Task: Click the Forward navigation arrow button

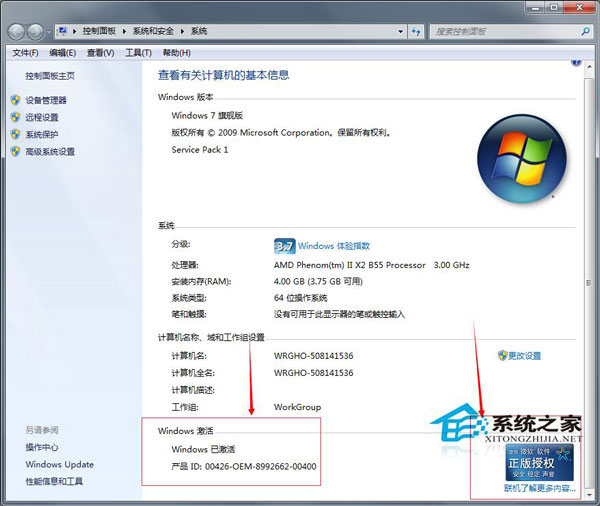Action: click(x=36, y=32)
